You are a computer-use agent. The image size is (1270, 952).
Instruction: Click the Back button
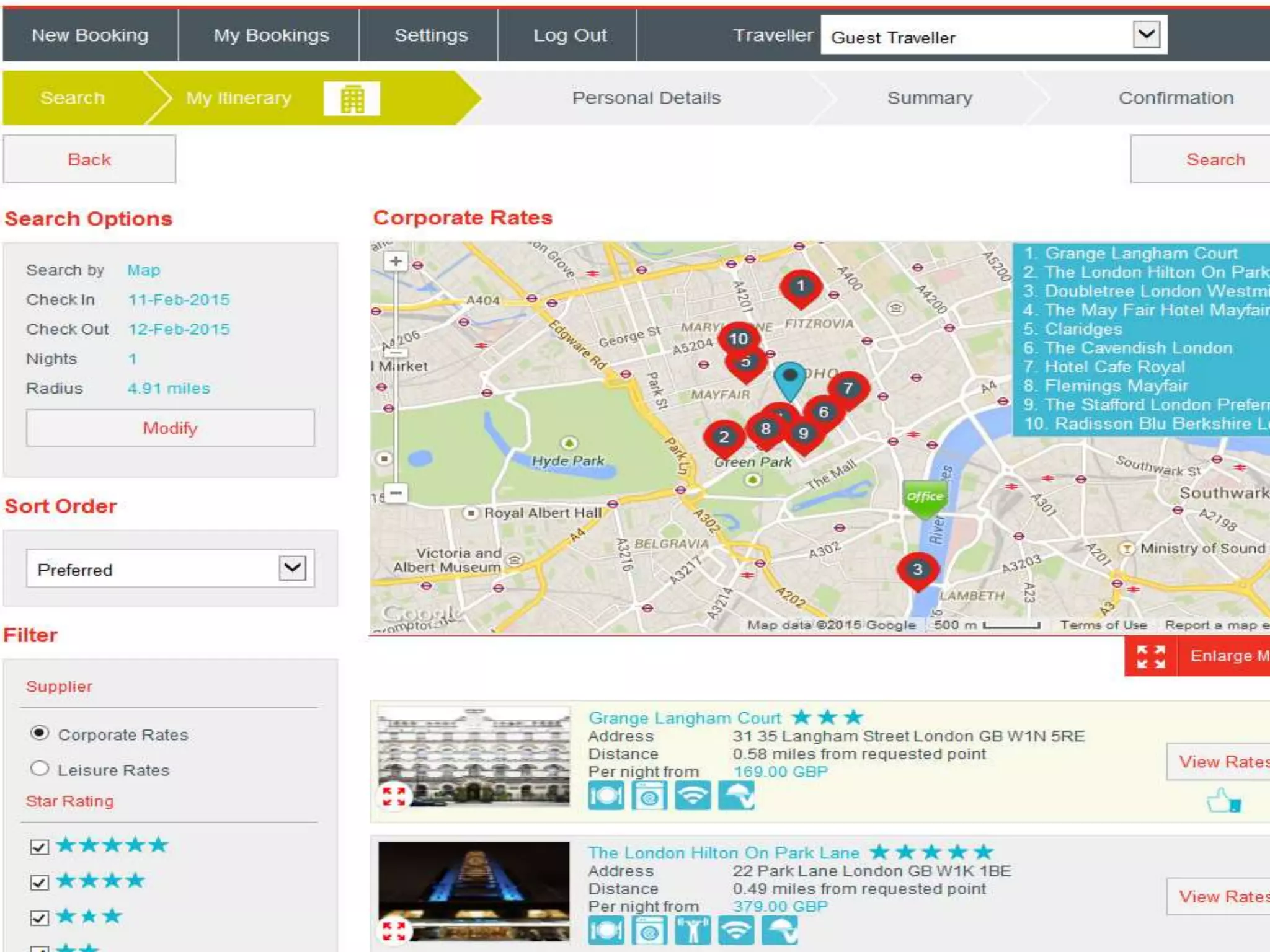(x=89, y=159)
